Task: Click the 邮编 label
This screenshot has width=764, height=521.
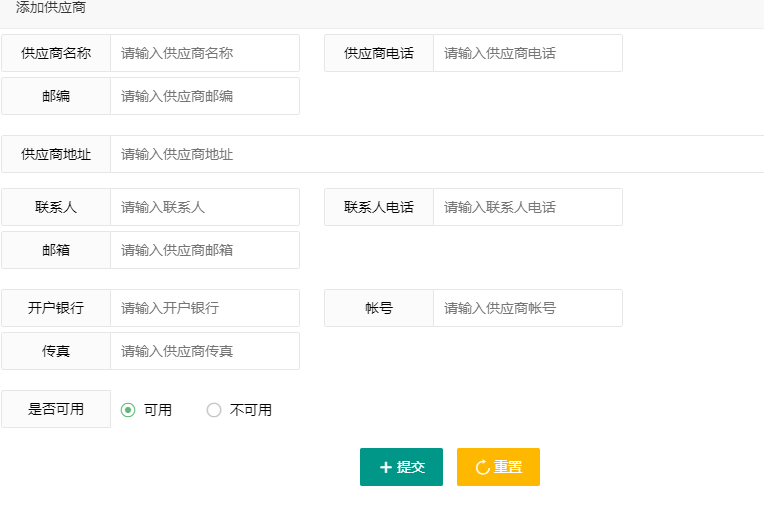Action: (x=56, y=96)
